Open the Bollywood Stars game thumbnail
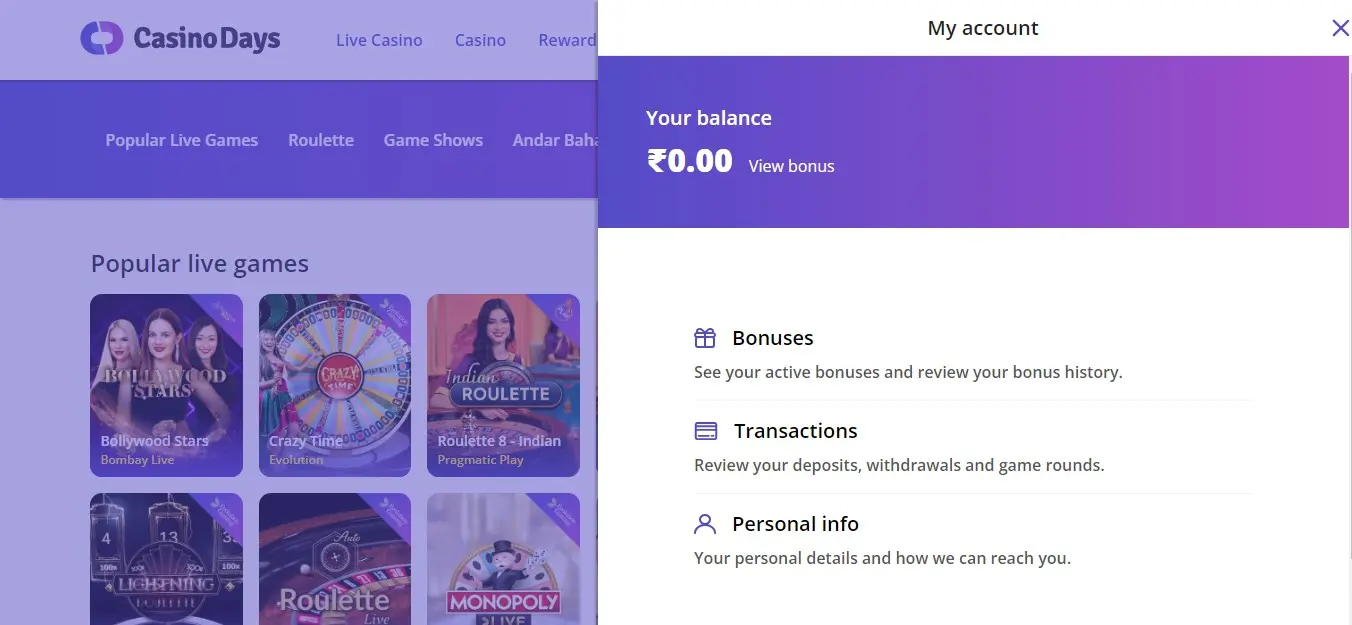The width and height of the screenshot is (1352, 625). [166, 385]
